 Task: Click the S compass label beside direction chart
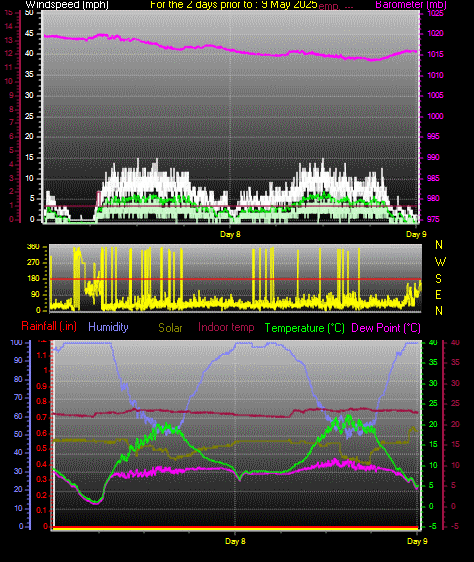click(x=438, y=278)
